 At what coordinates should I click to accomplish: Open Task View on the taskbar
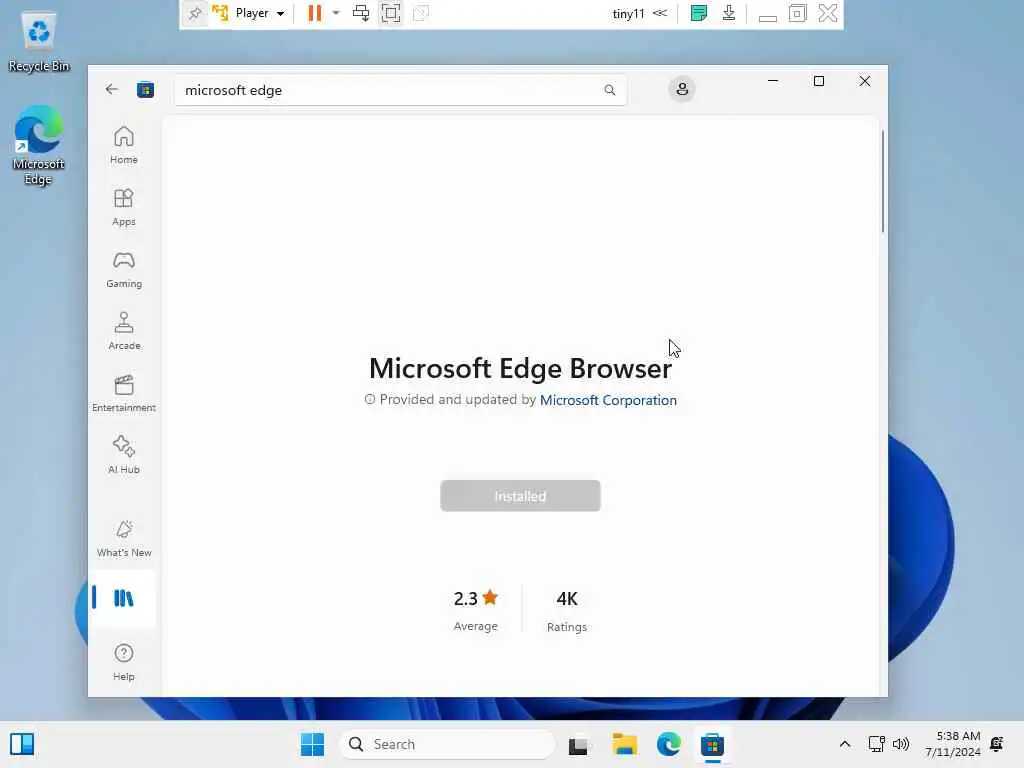click(x=577, y=745)
